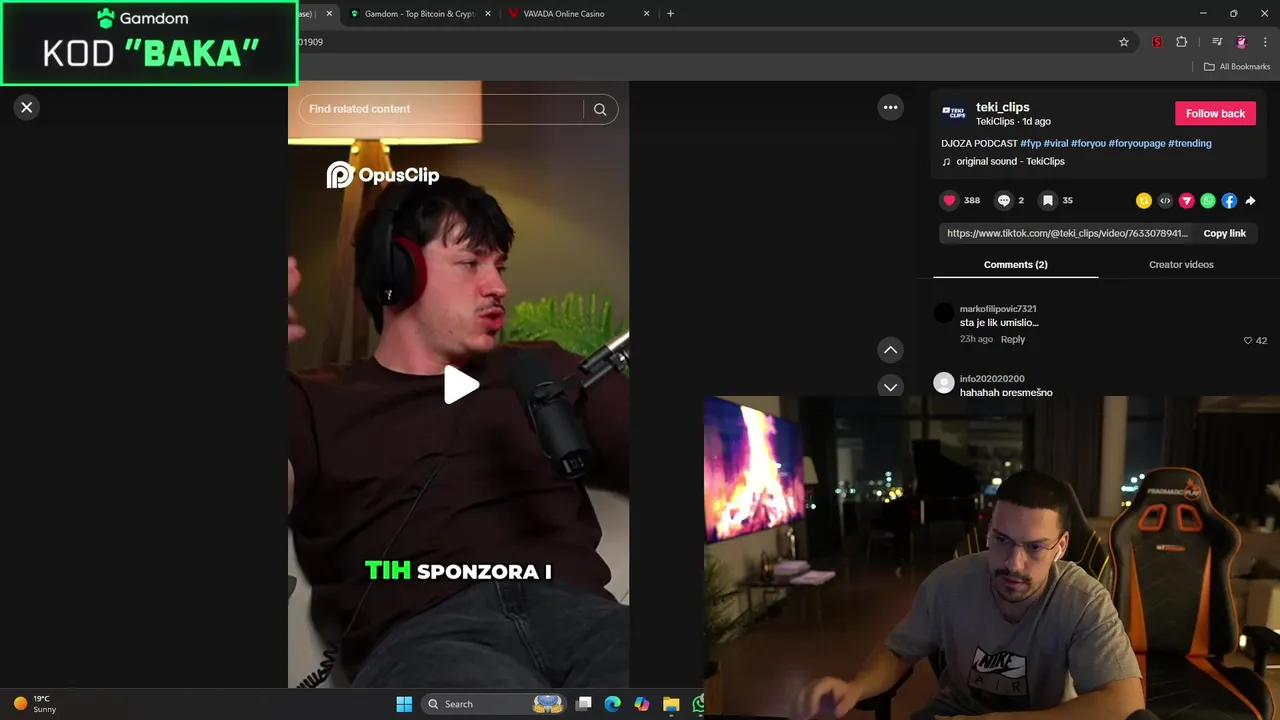Open Chrome three-dot menu

coord(1265,42)
